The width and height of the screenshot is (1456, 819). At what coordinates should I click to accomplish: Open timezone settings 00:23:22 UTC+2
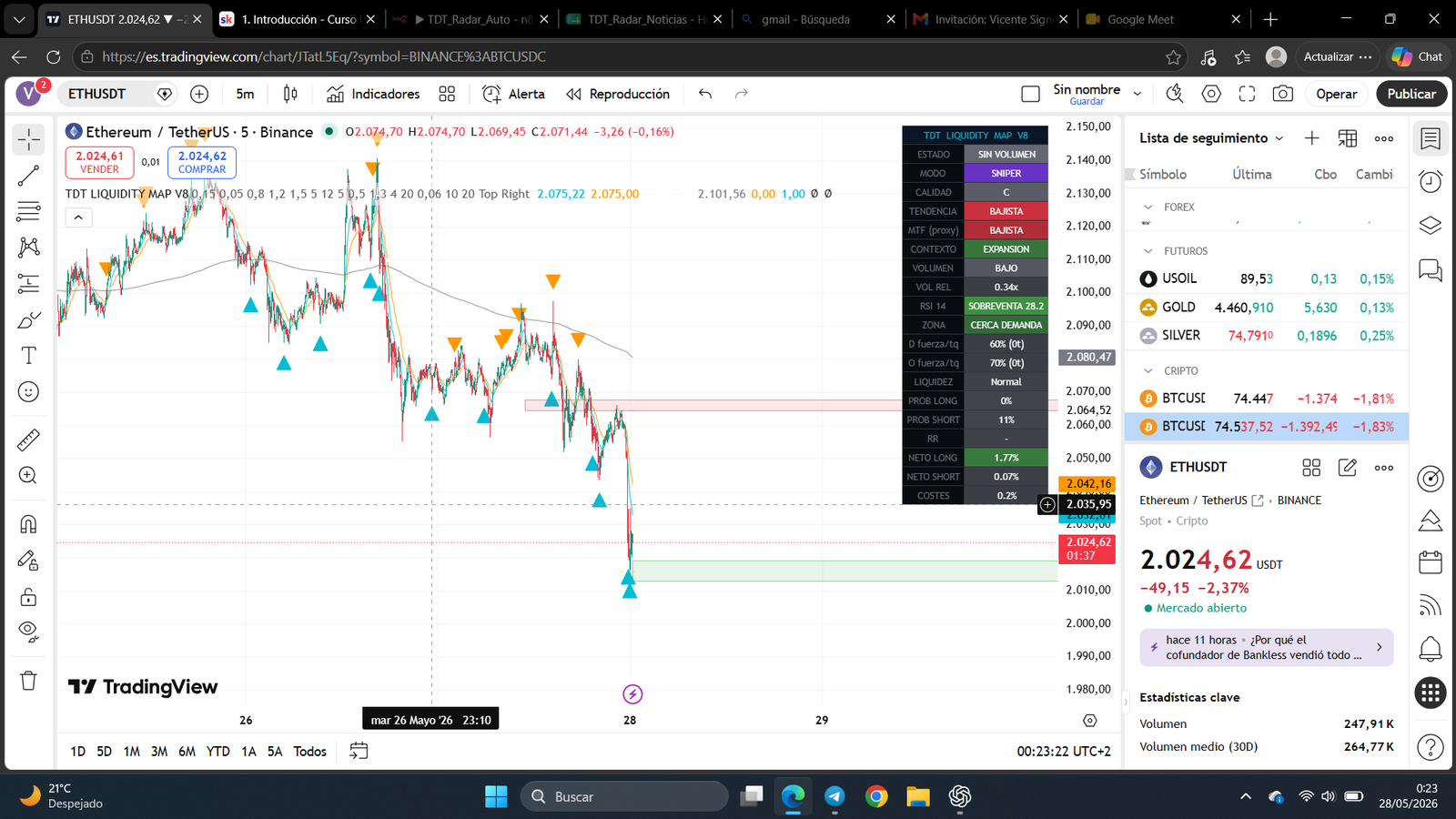(x=1064, y=752)
